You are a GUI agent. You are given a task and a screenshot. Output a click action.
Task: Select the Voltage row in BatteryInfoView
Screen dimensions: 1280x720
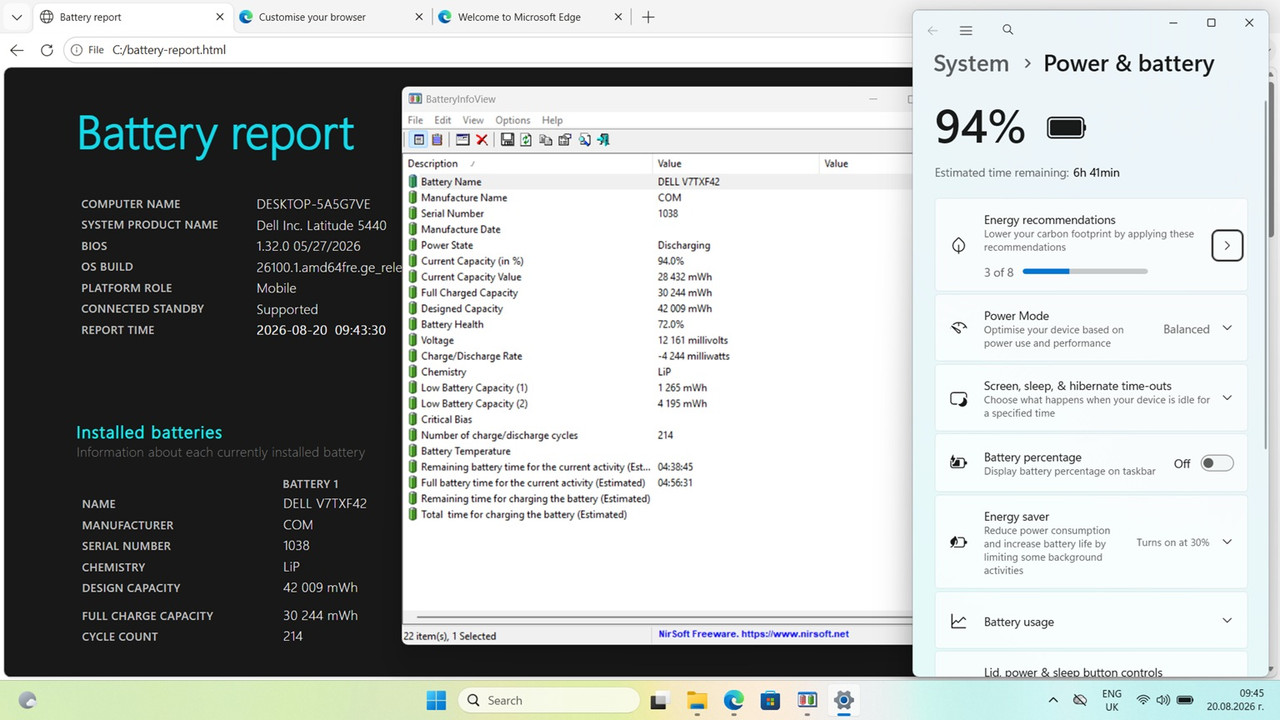click(658, 340)
